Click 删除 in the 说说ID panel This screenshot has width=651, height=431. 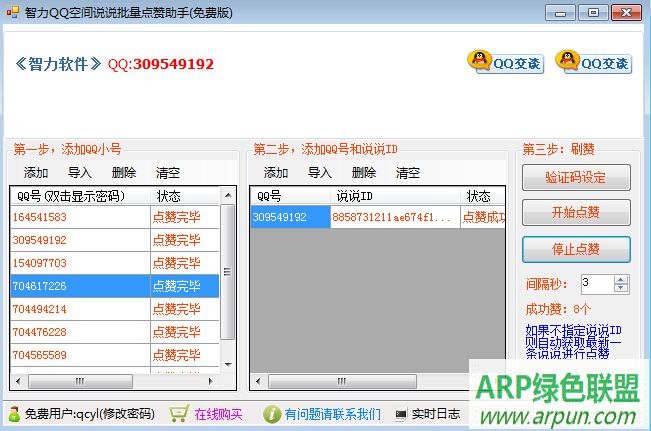[x=364, y=173]
